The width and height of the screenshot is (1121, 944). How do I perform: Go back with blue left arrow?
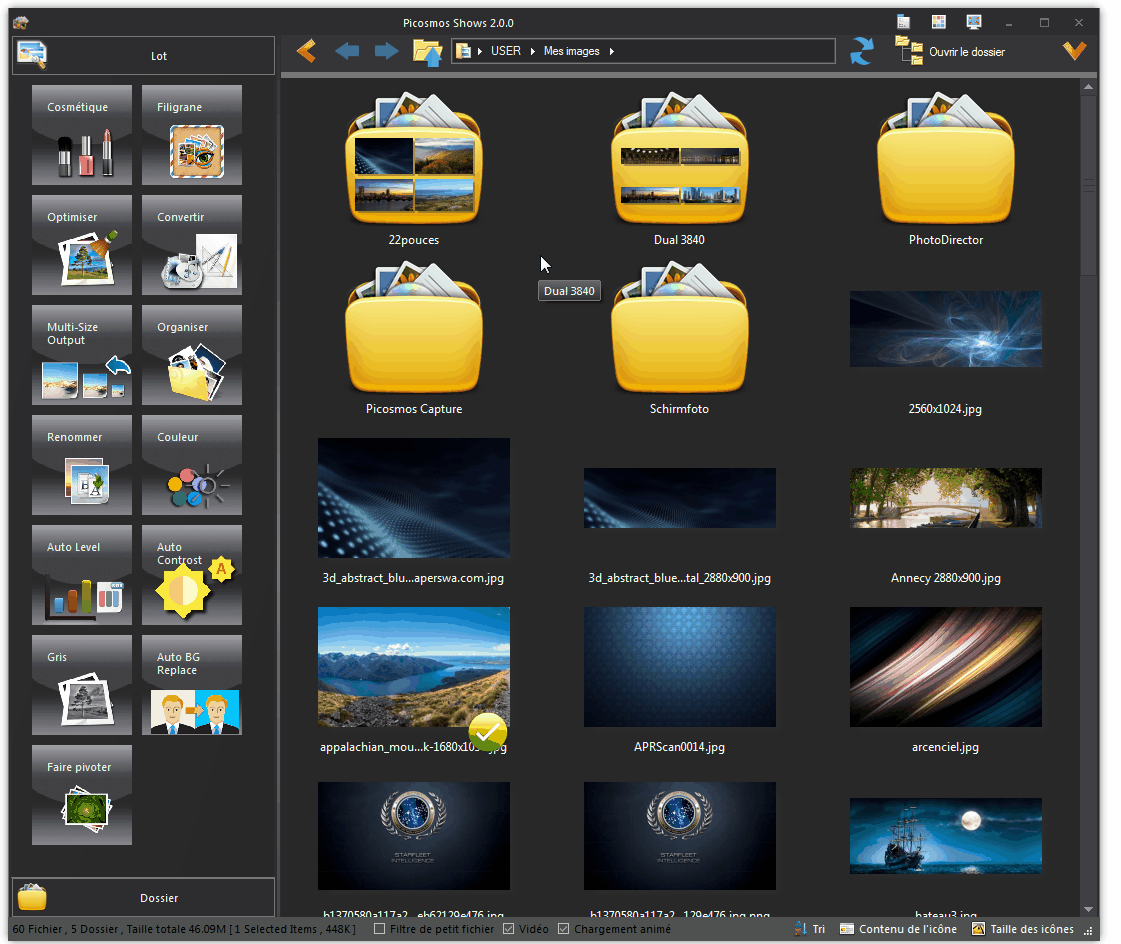[347, 51]
